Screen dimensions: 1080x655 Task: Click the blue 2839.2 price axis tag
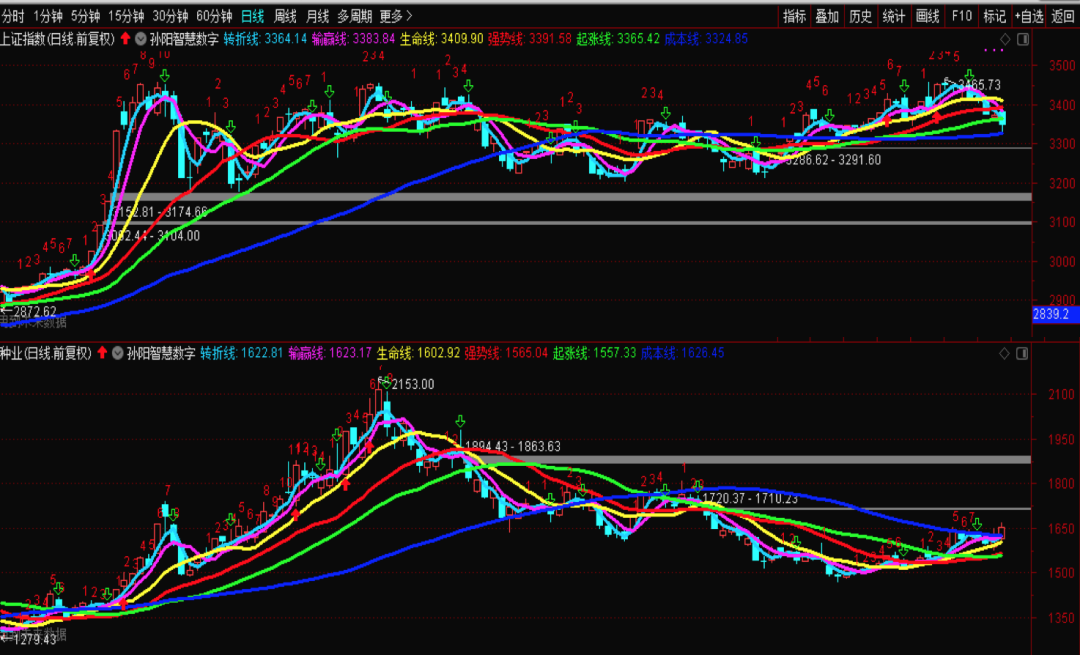(1055, 315)
